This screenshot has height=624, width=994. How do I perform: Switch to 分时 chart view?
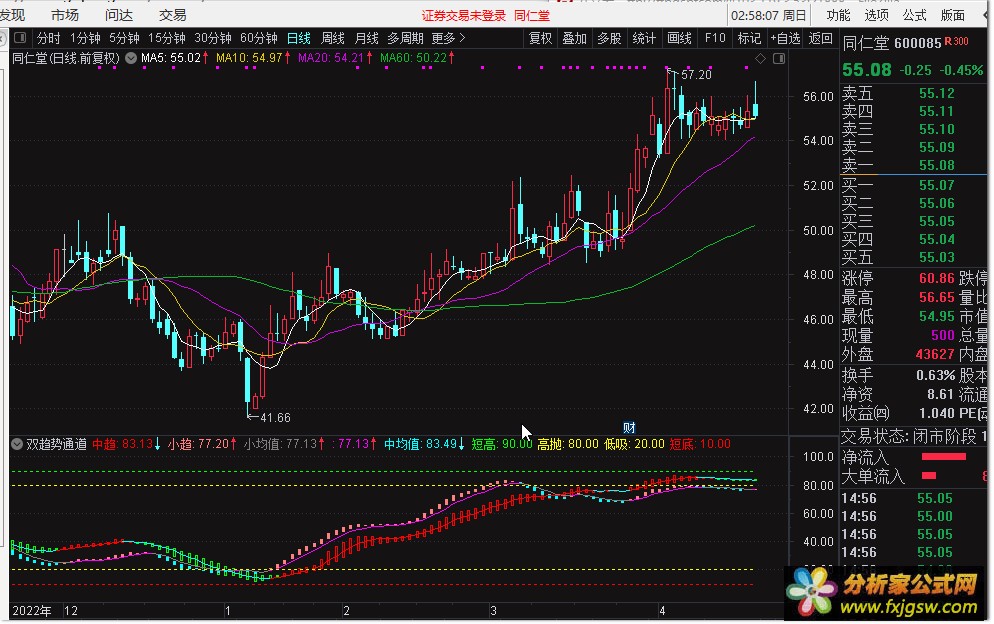[48, 38]
